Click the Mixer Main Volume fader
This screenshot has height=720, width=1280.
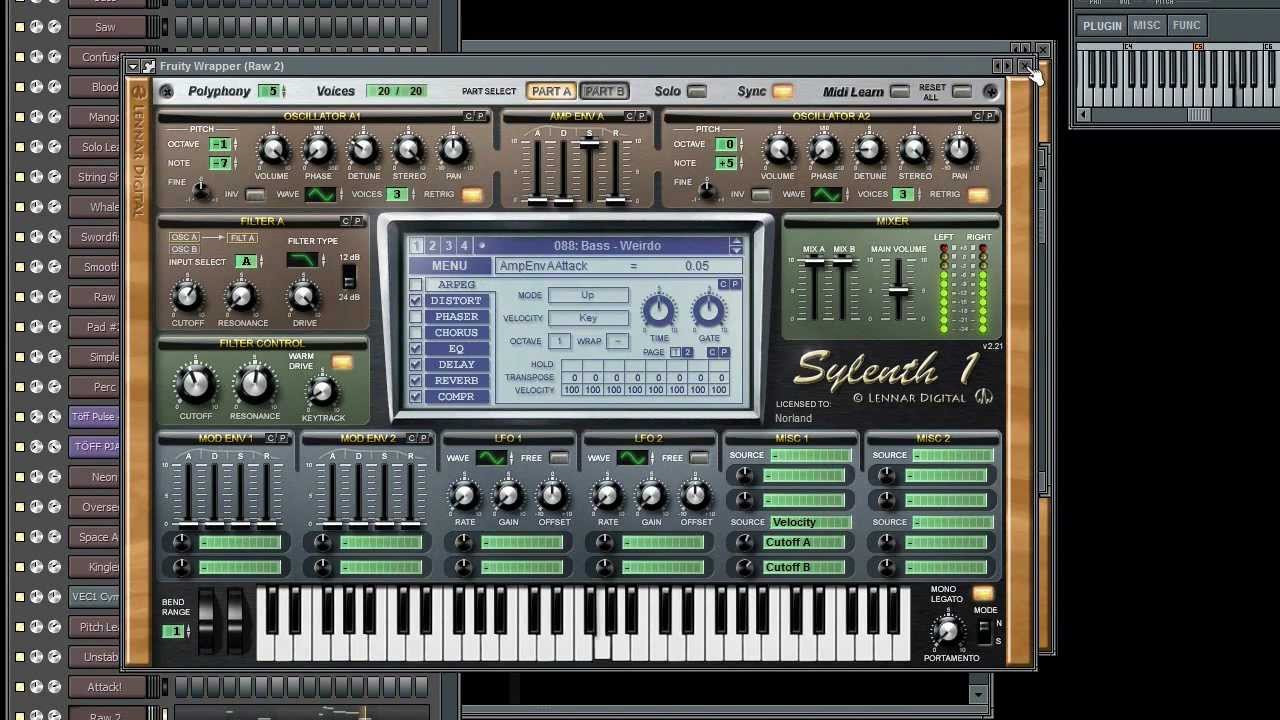[x=898, y=290]
